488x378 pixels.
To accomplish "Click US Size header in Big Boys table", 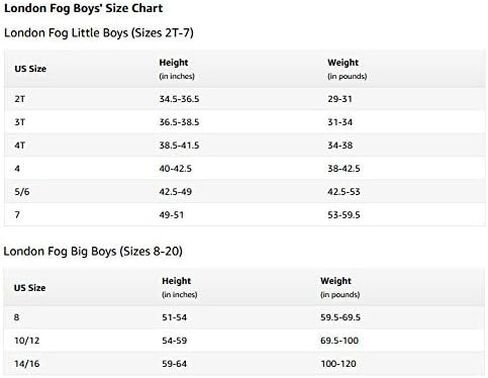I will [30, 288].
